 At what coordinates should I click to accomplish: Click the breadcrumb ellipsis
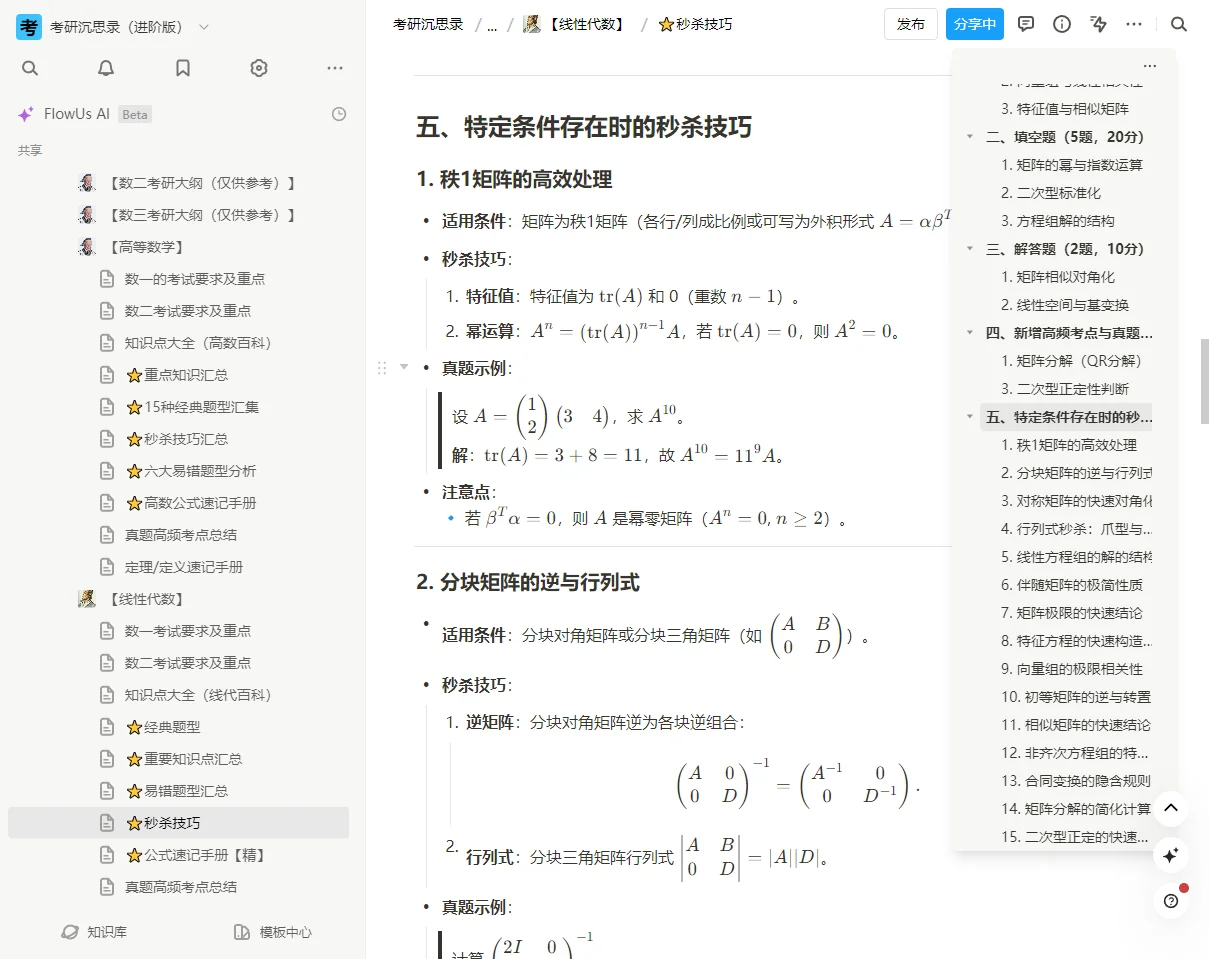[492, 25]
